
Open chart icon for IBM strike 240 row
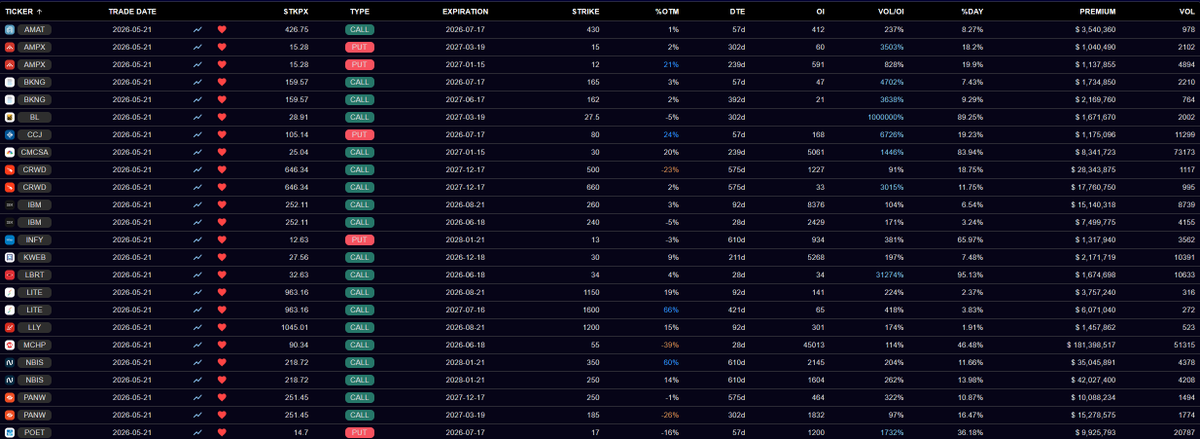pyautogui.click(x=198, y=222)
